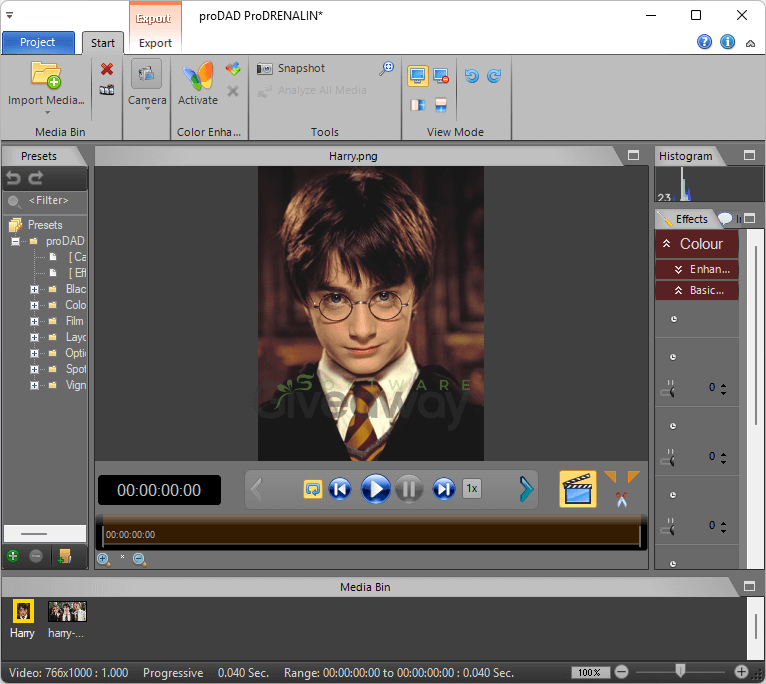Viewport: 766px width, 684px height.
Task: Select the [Ca preset item
Action: pyautogui.click(x=68, y=257)
